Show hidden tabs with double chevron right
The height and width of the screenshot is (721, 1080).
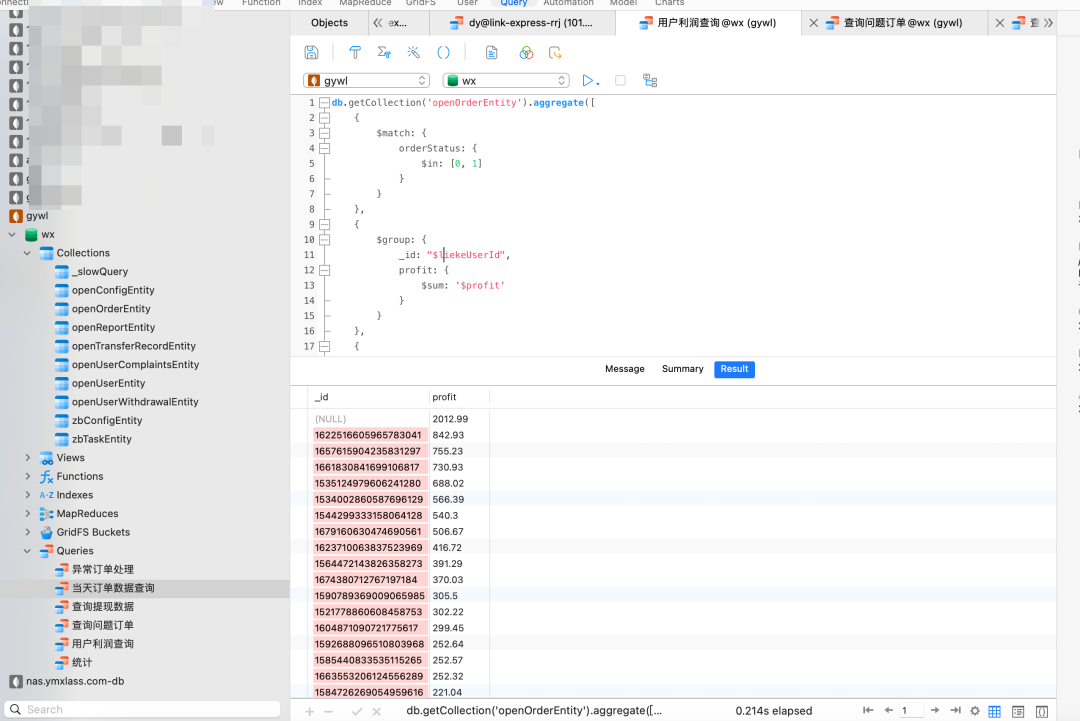click(1048, 23)
